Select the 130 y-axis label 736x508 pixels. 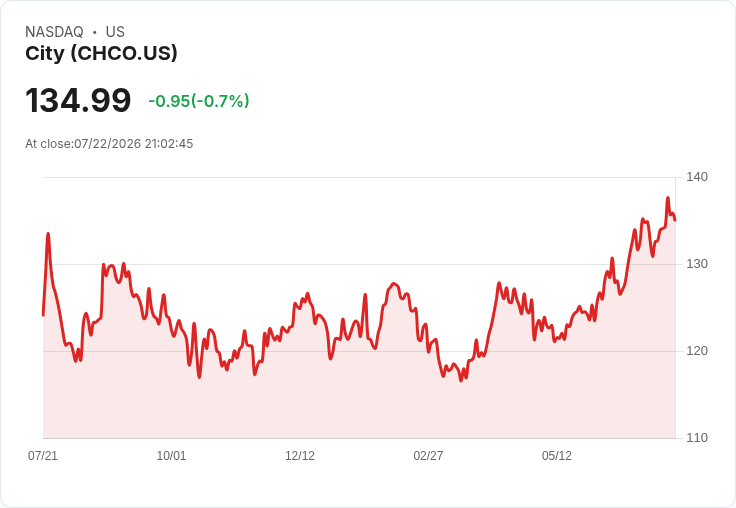697,264
